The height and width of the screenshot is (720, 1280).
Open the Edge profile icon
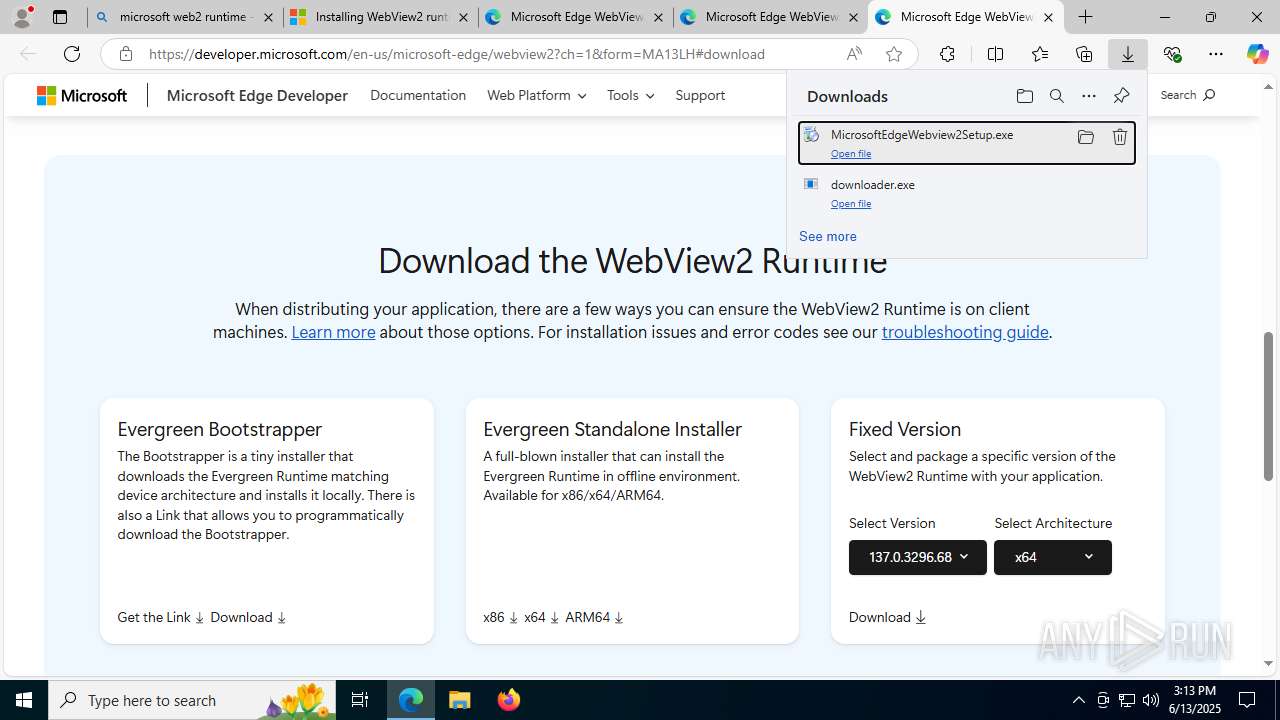[22, 16]
